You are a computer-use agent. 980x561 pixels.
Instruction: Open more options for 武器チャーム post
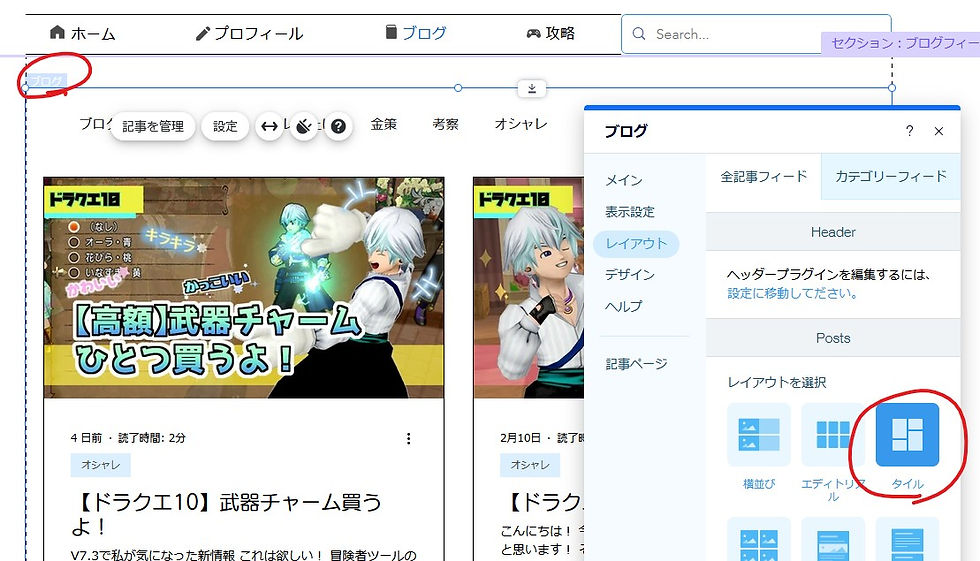(x=409, y=439)
